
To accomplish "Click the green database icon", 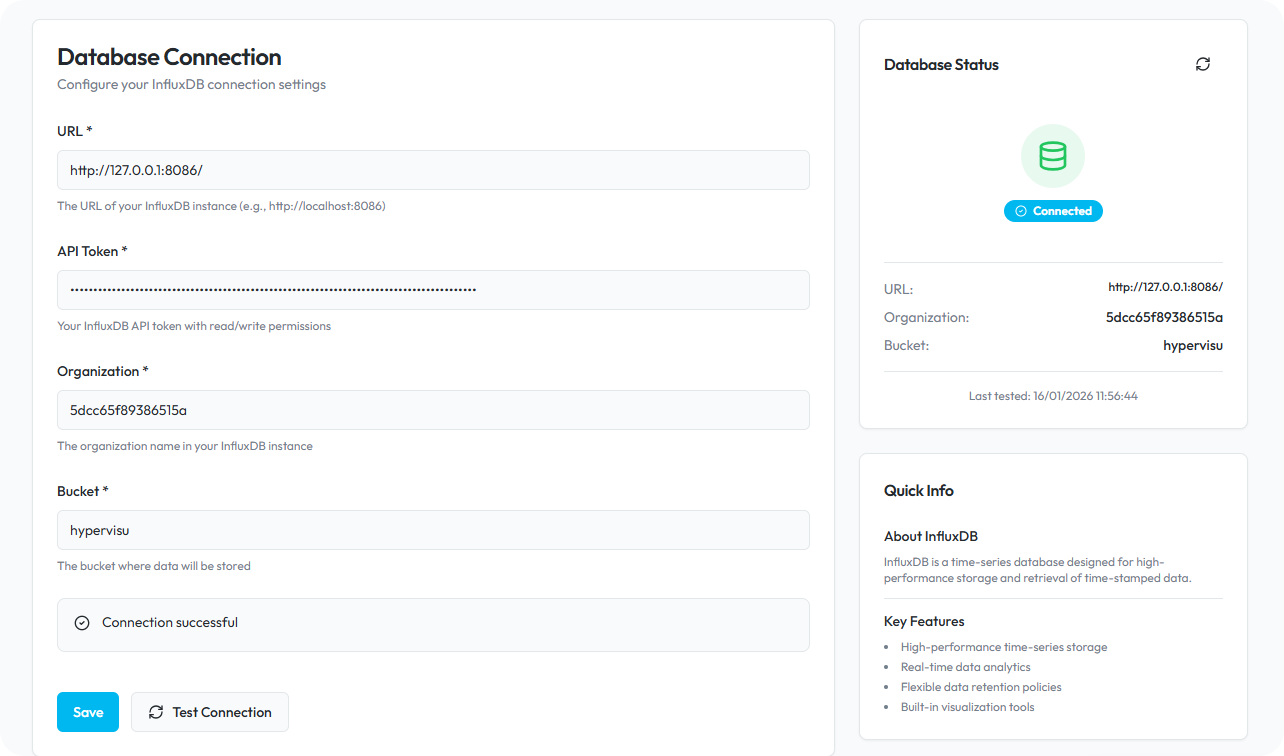I will 1052,156.
